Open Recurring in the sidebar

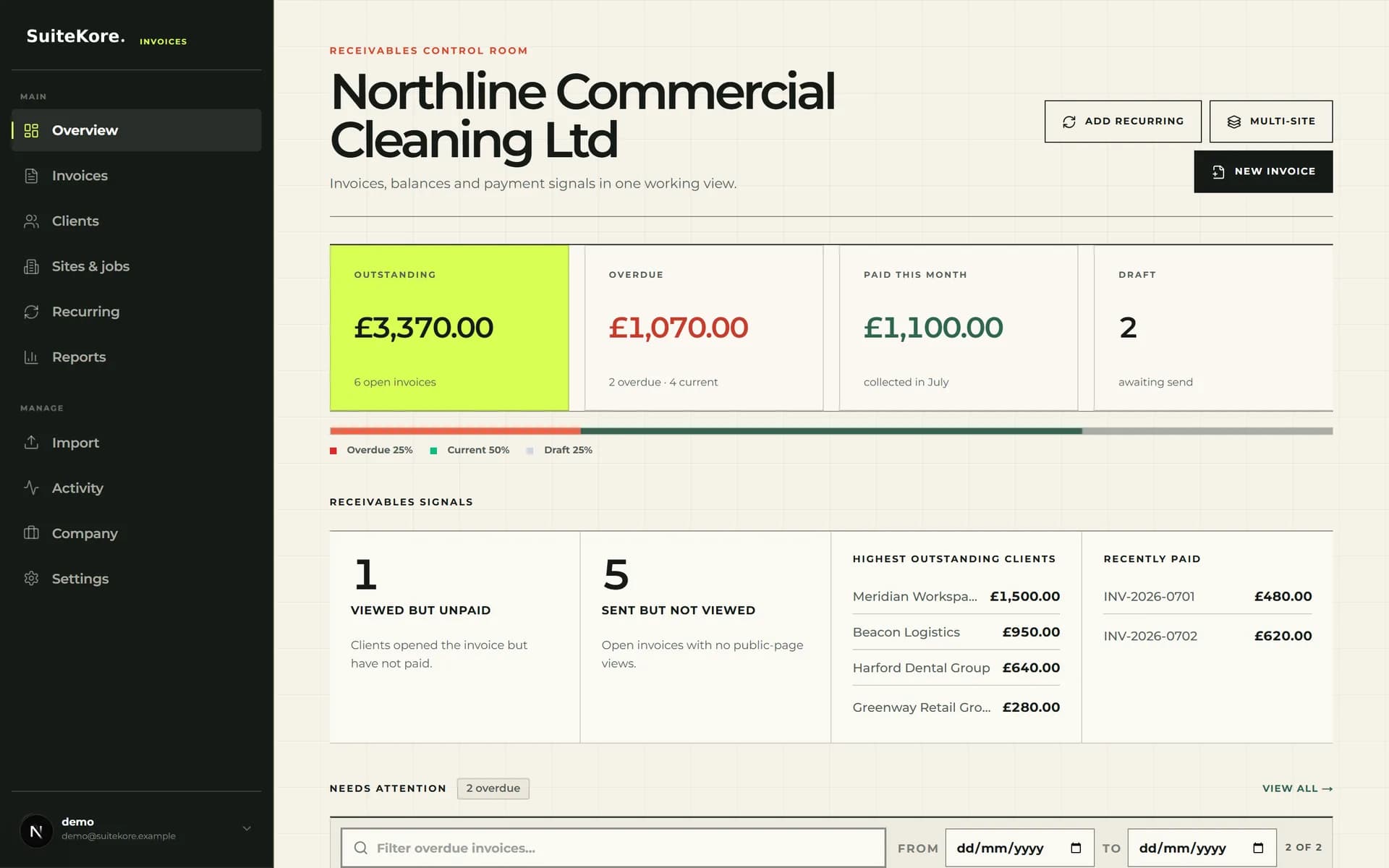click(x=137, y=312)
